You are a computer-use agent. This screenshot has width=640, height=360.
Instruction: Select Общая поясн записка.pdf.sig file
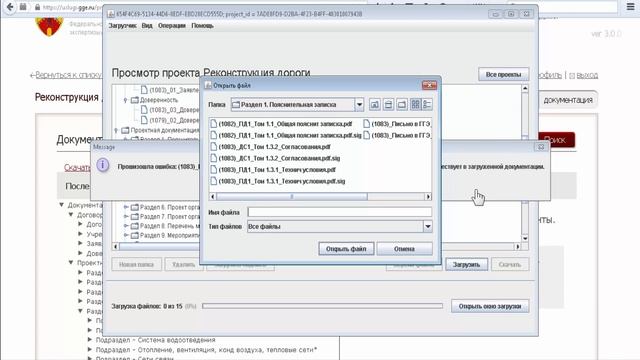pos(286,135)
